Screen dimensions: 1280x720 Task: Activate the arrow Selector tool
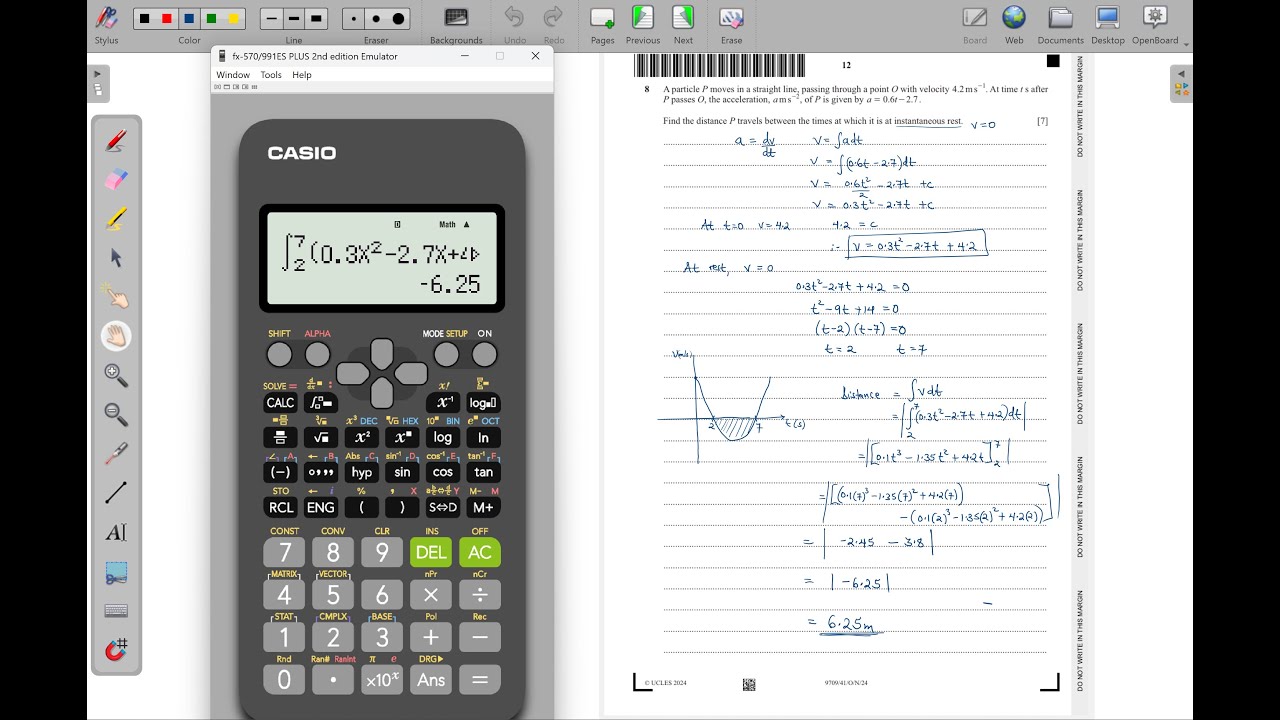[116, 258]
